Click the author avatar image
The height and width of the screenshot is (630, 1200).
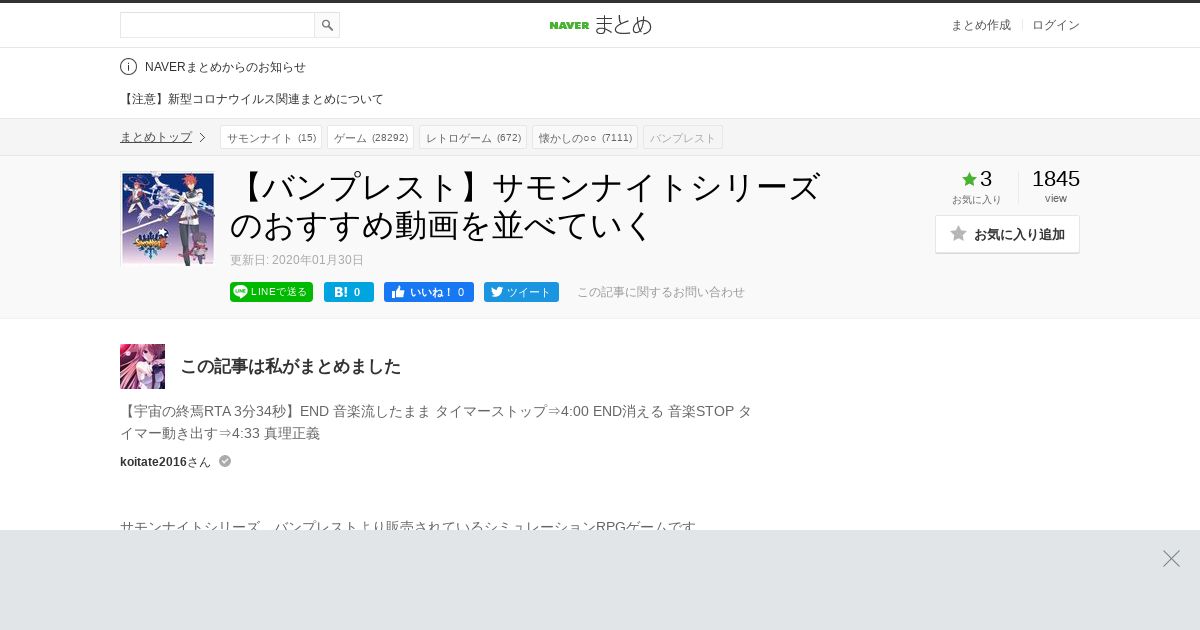click(142, 366)
